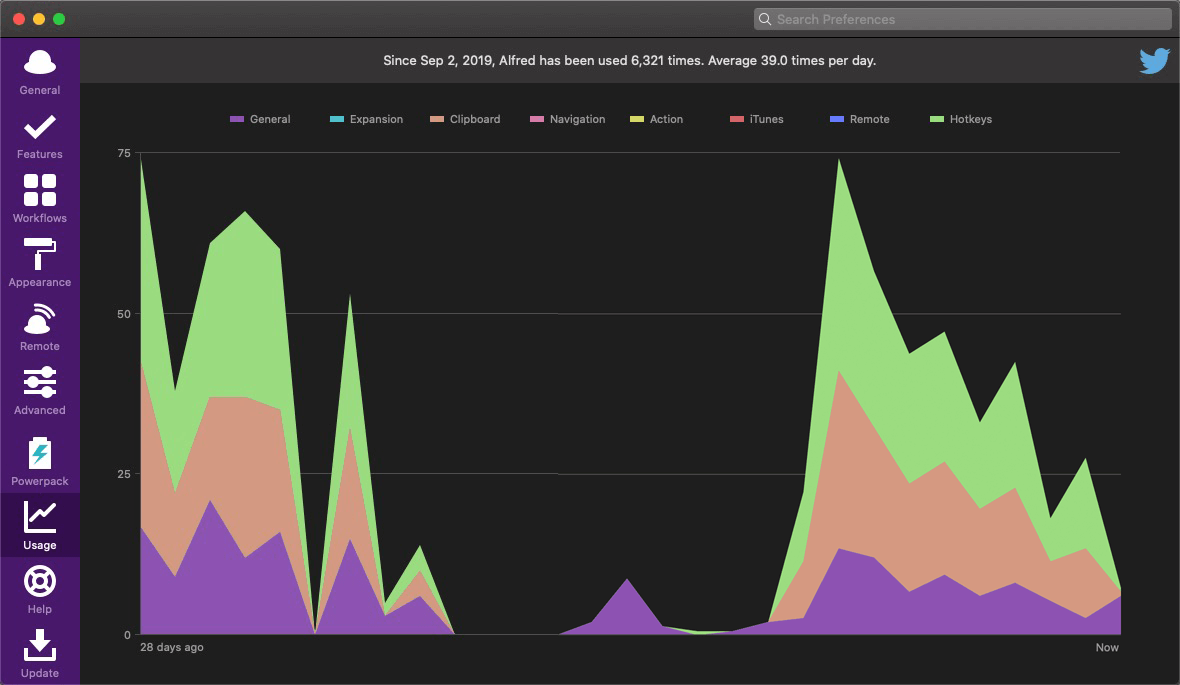1180x685 pixels.
Task: Click the Action legend label
Action: pyautogui.click(x=666, y=119)
